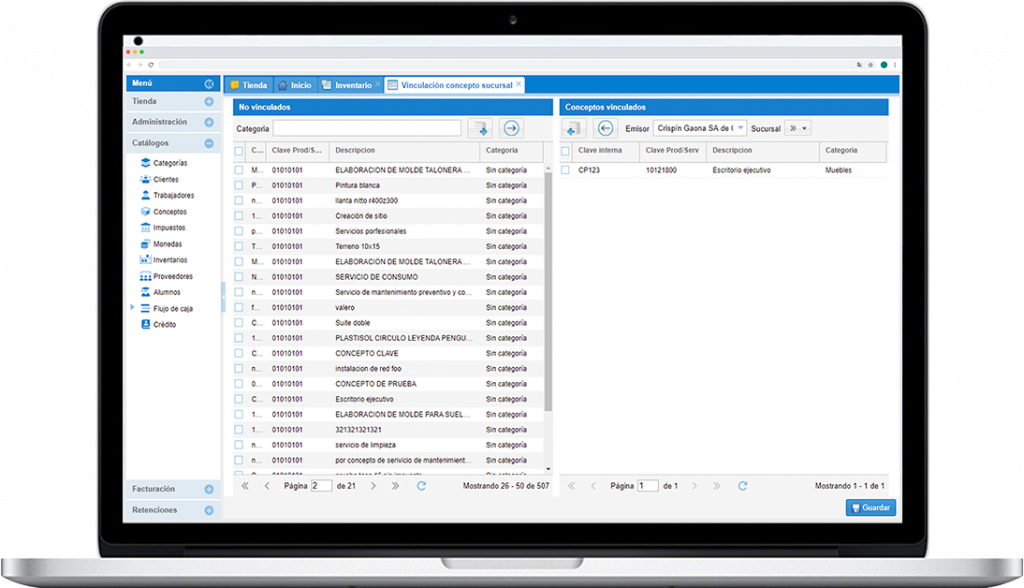Switch to the Inventario tab

click(x=352, y=85)
